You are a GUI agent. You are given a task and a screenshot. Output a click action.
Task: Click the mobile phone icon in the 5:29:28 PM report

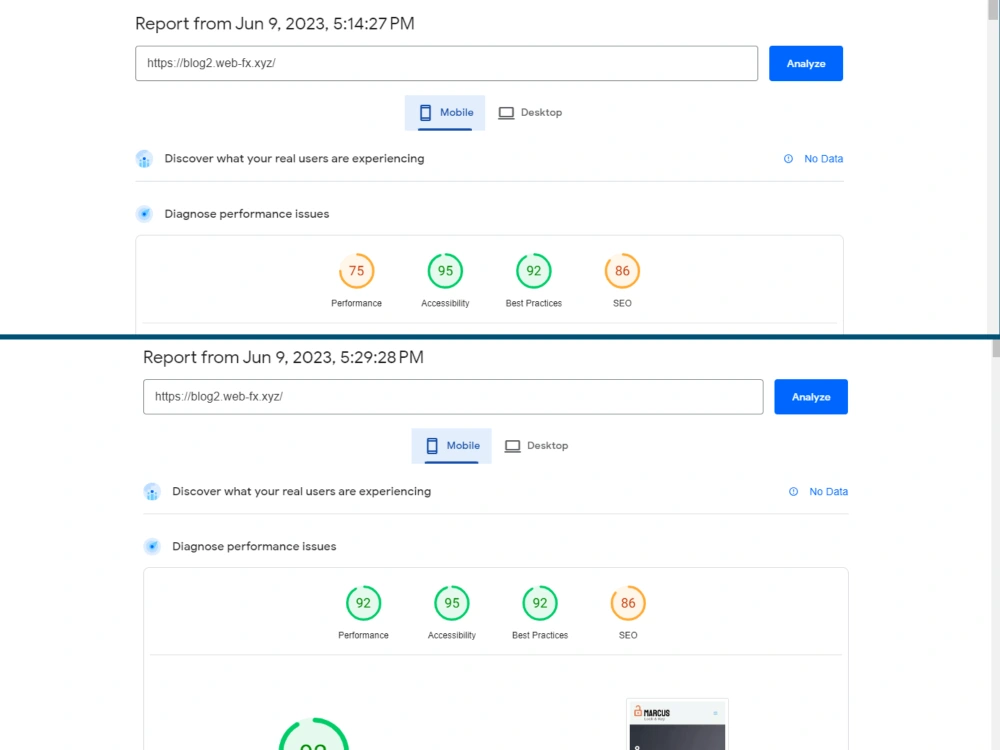(432, 446)
